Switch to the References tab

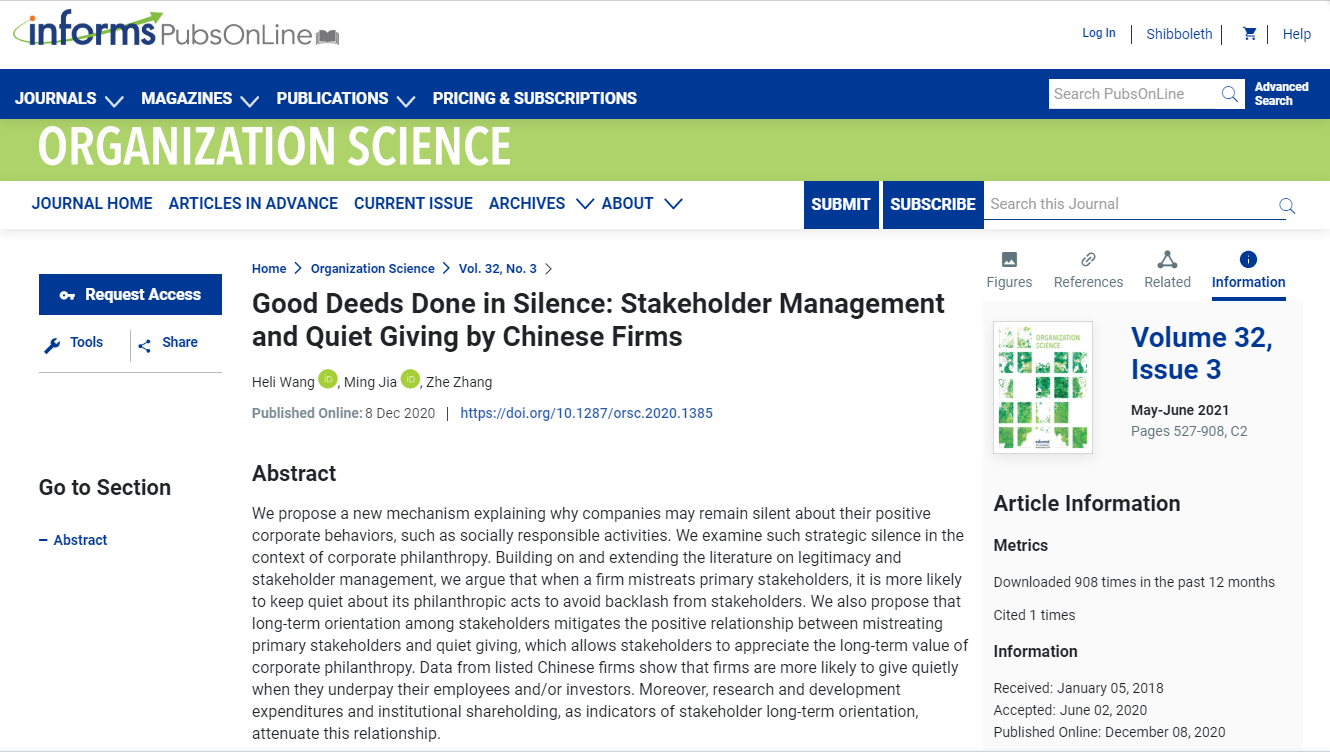(x=1088, y=270)
